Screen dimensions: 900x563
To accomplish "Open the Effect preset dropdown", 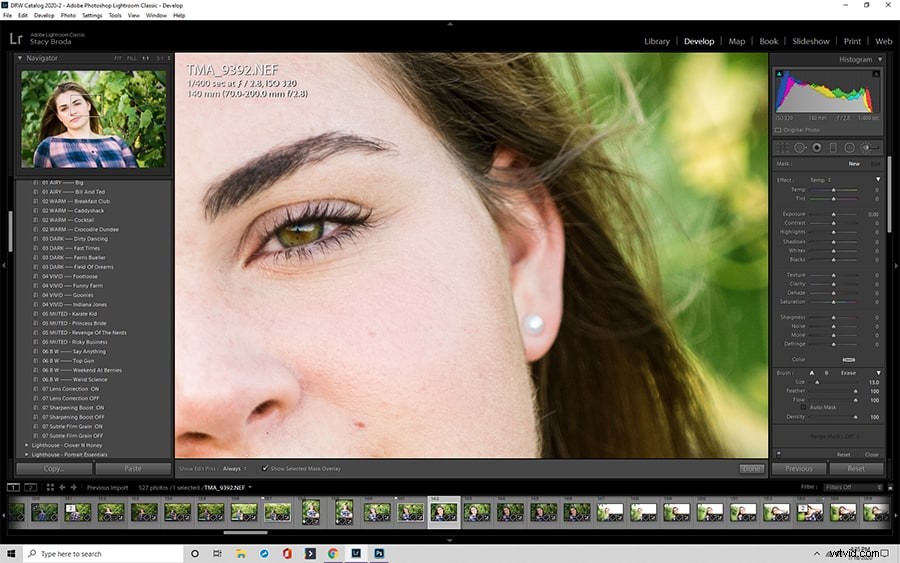I will pos(821,180).
